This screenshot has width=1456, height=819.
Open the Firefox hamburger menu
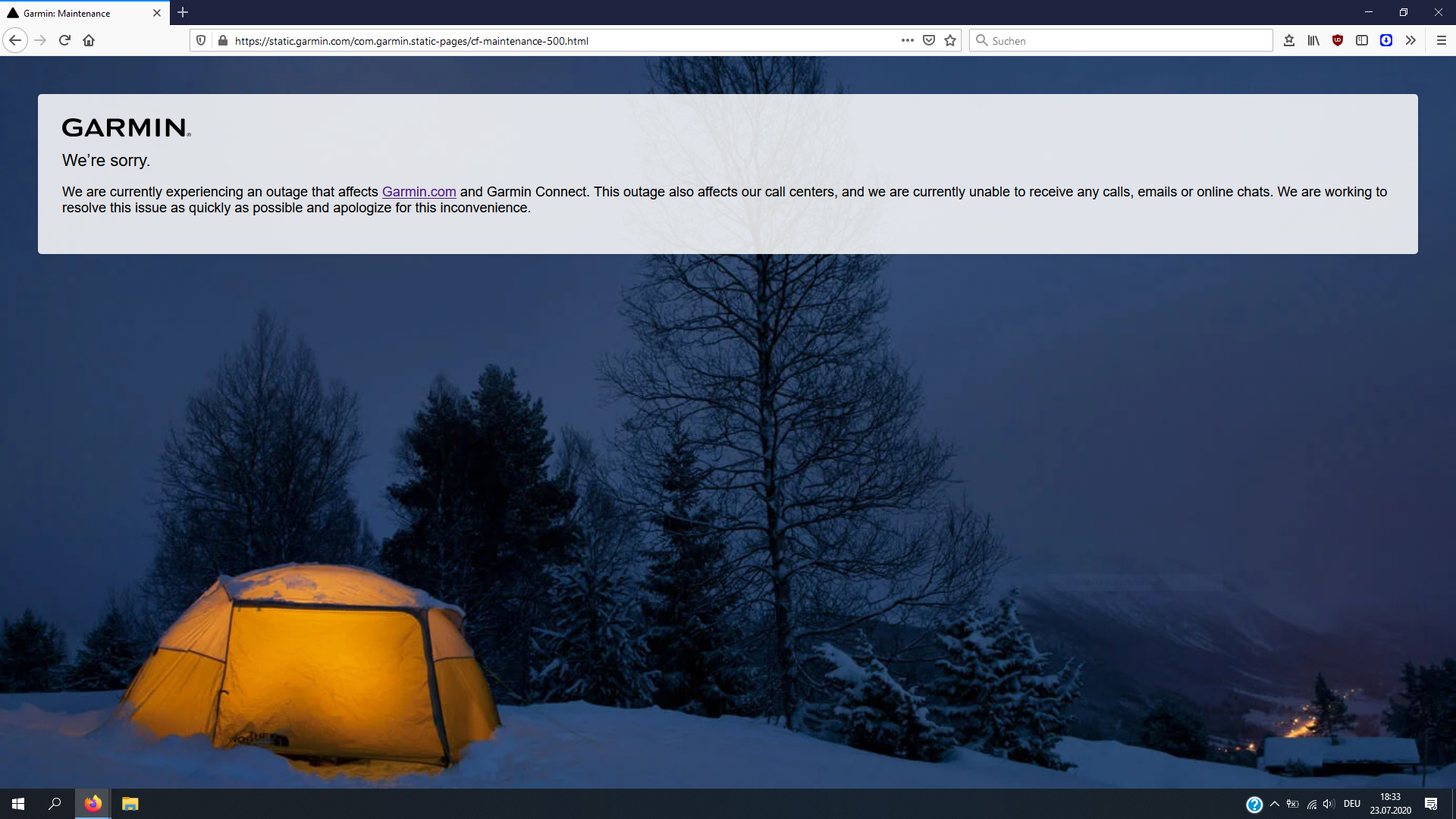[1442, 40]
